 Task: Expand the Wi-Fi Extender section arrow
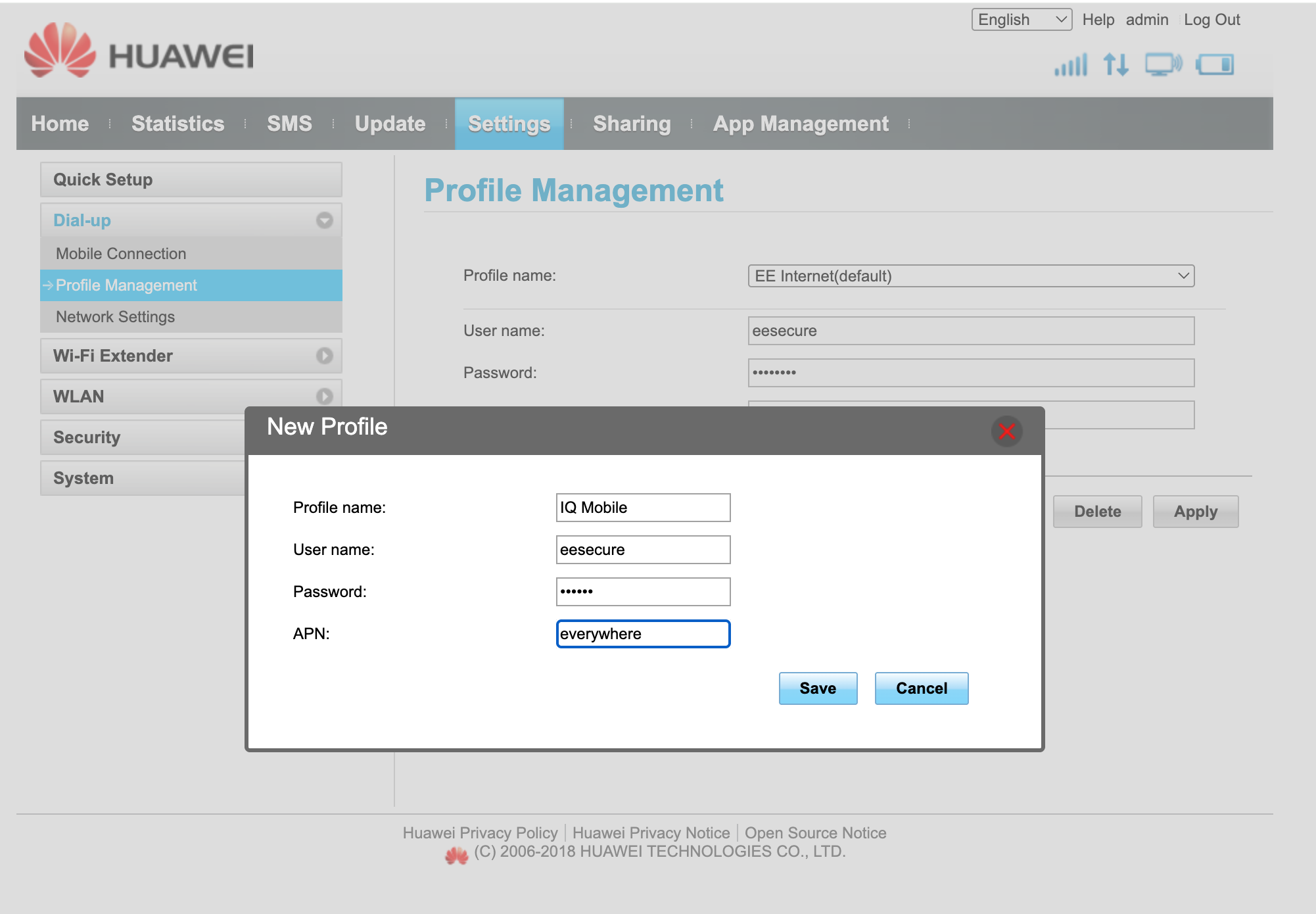pos(324,356)
